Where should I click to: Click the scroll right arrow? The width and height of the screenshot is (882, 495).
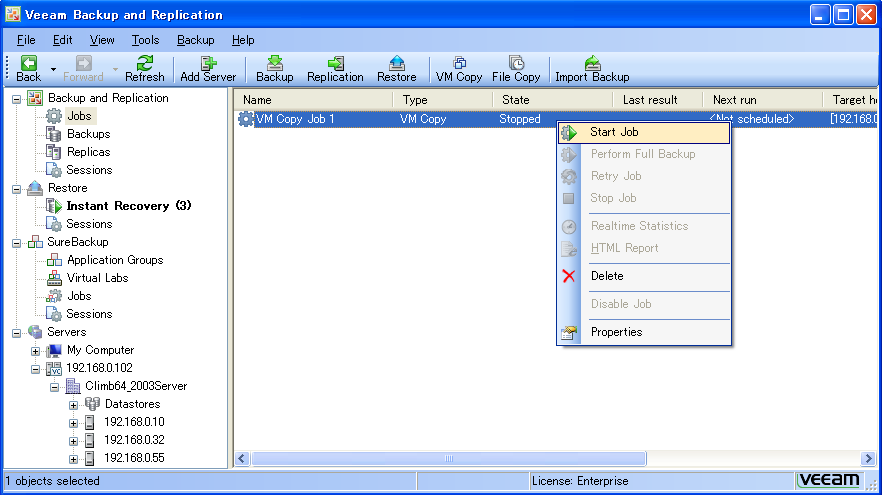[x=868, y=458]
